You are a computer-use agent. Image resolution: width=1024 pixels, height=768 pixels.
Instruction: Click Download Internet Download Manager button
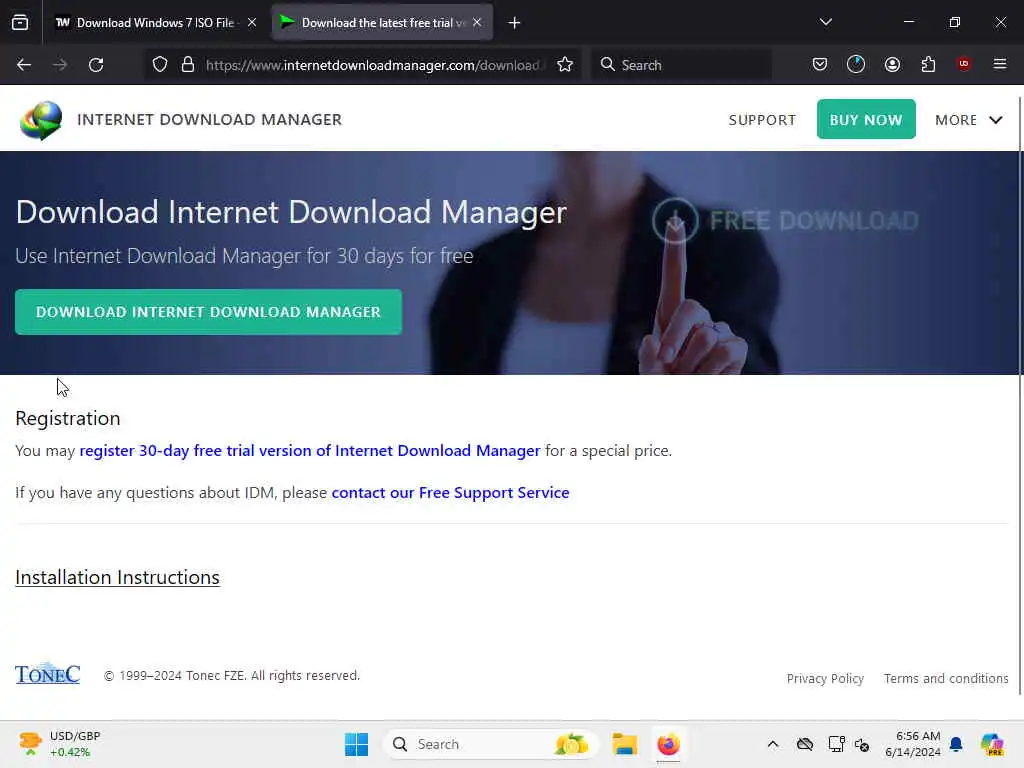coord(208,312)
